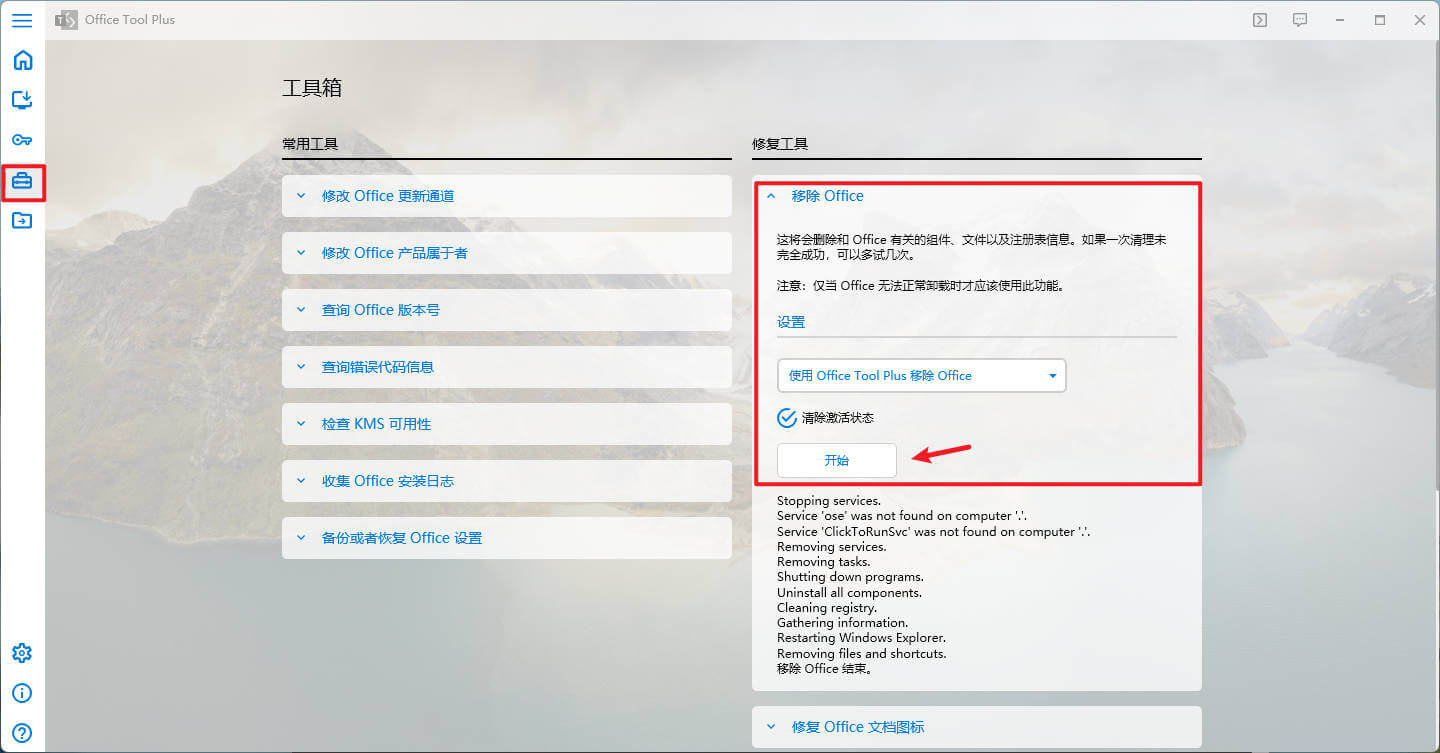Image resolution: width=1440 pixels, height=753 pixels.
Task: Open the document conversion folder icon
Action: point(22,220)
